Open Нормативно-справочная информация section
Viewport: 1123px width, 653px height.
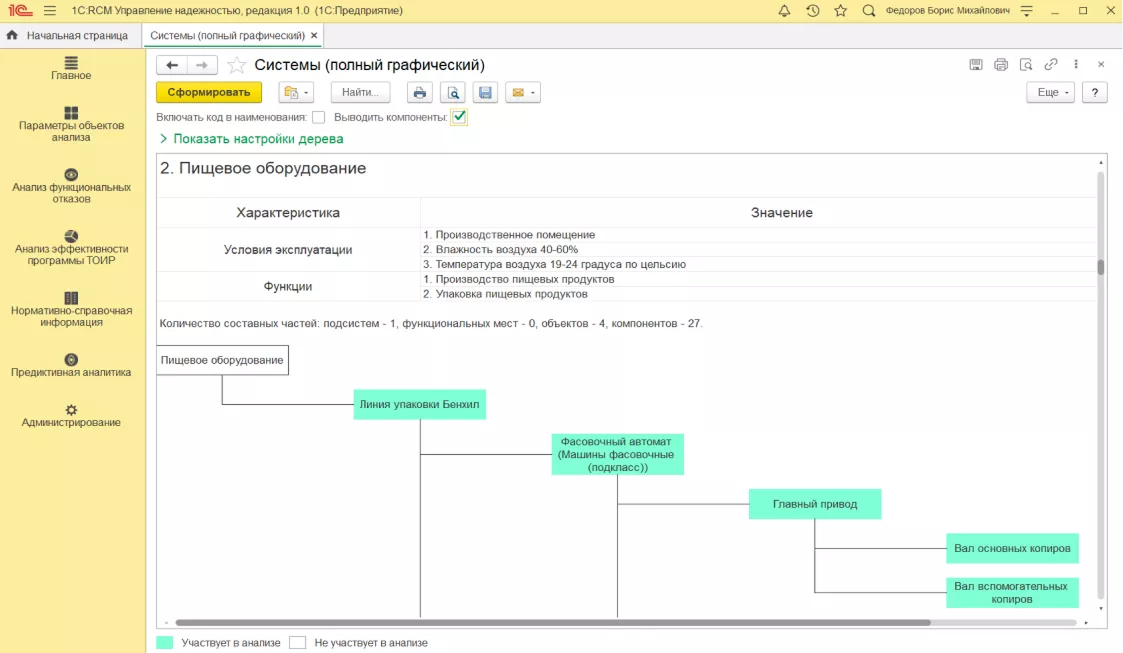pyautogui.click(x=71, y=309)
